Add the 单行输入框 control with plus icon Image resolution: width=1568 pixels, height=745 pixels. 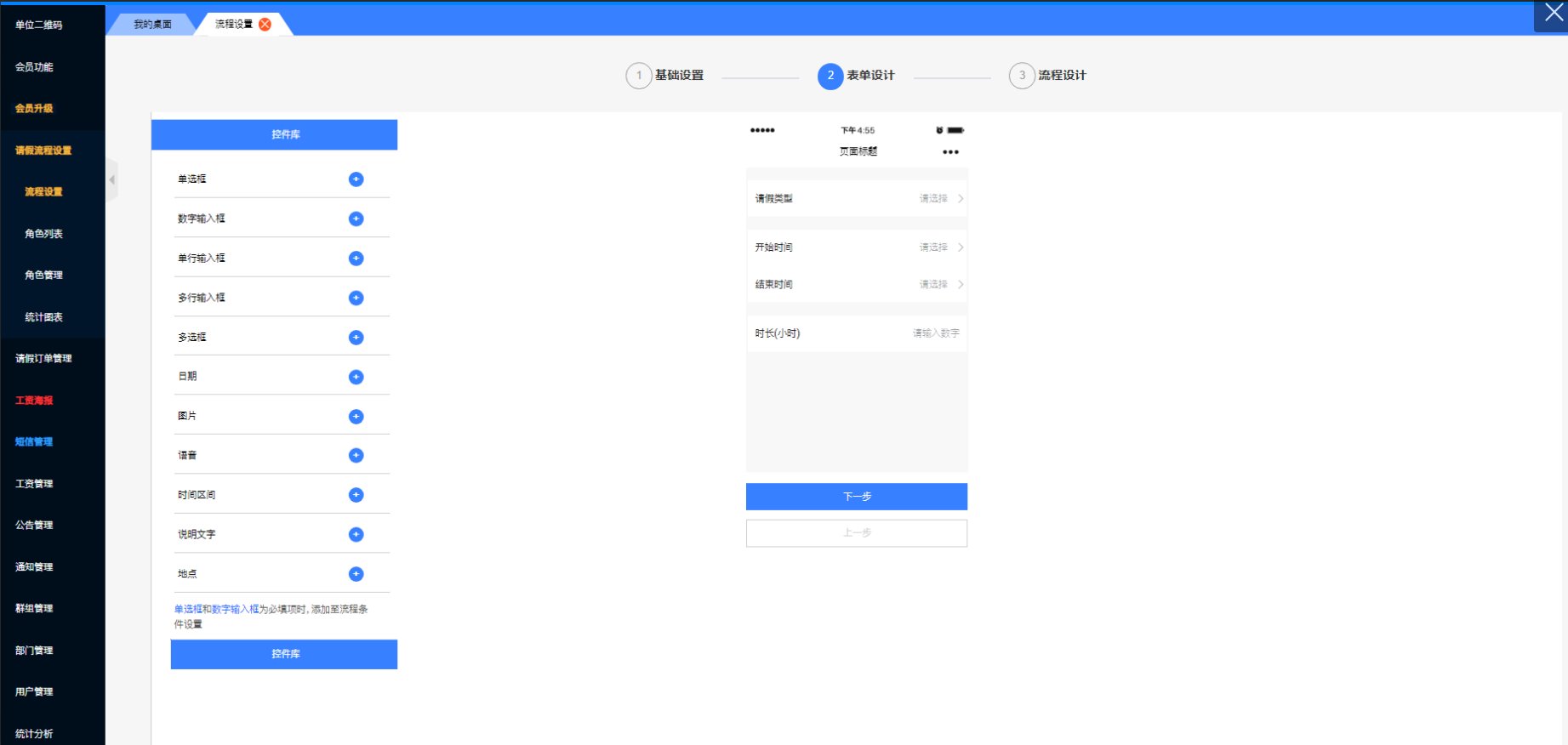click(356, 259)
